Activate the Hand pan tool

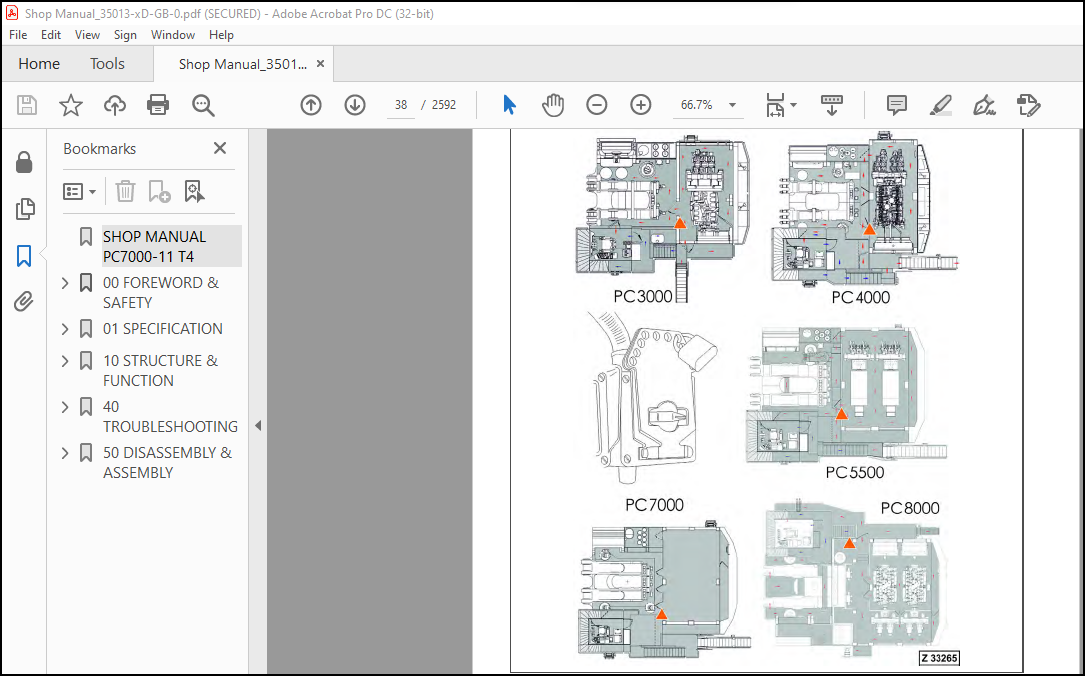pyautogui.click(x=553, y=105)
